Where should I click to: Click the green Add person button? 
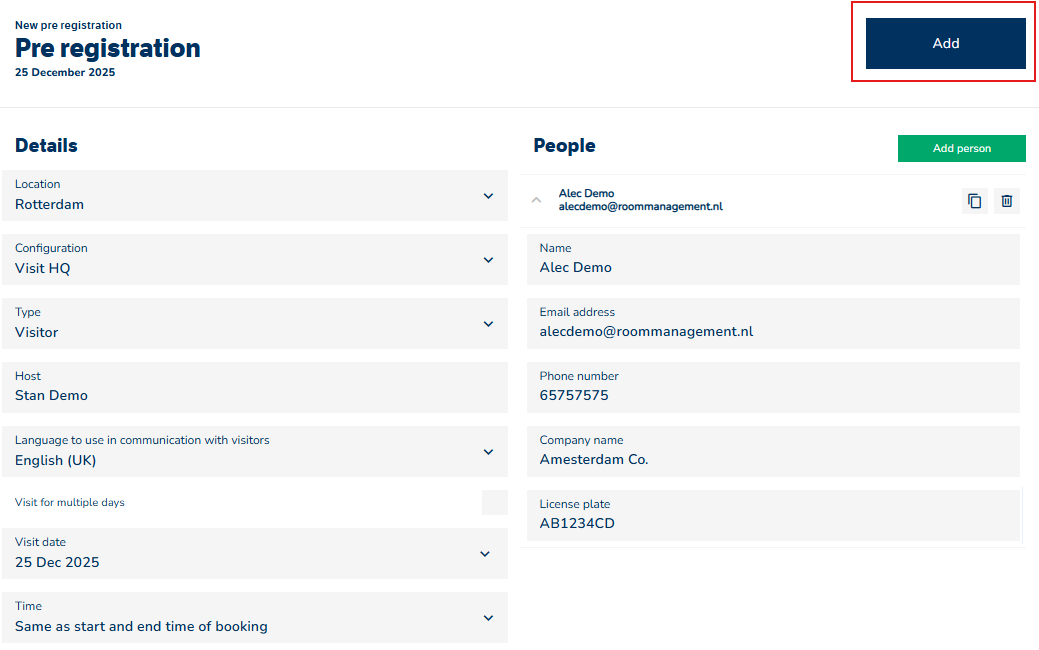[x=961, y=148]
